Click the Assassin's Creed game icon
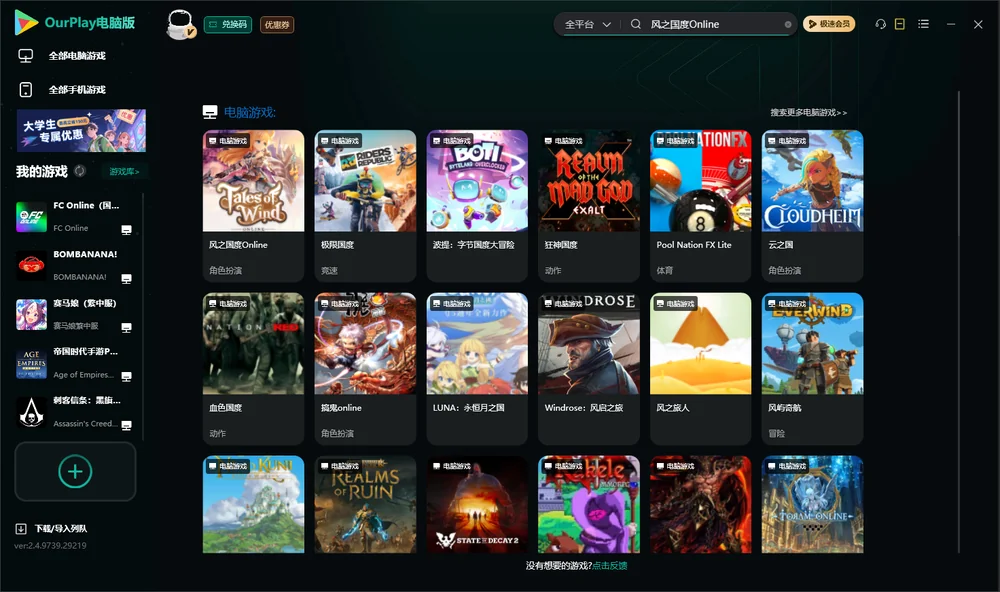Viewport: 1000px width, 592px height. click(31, 412)
